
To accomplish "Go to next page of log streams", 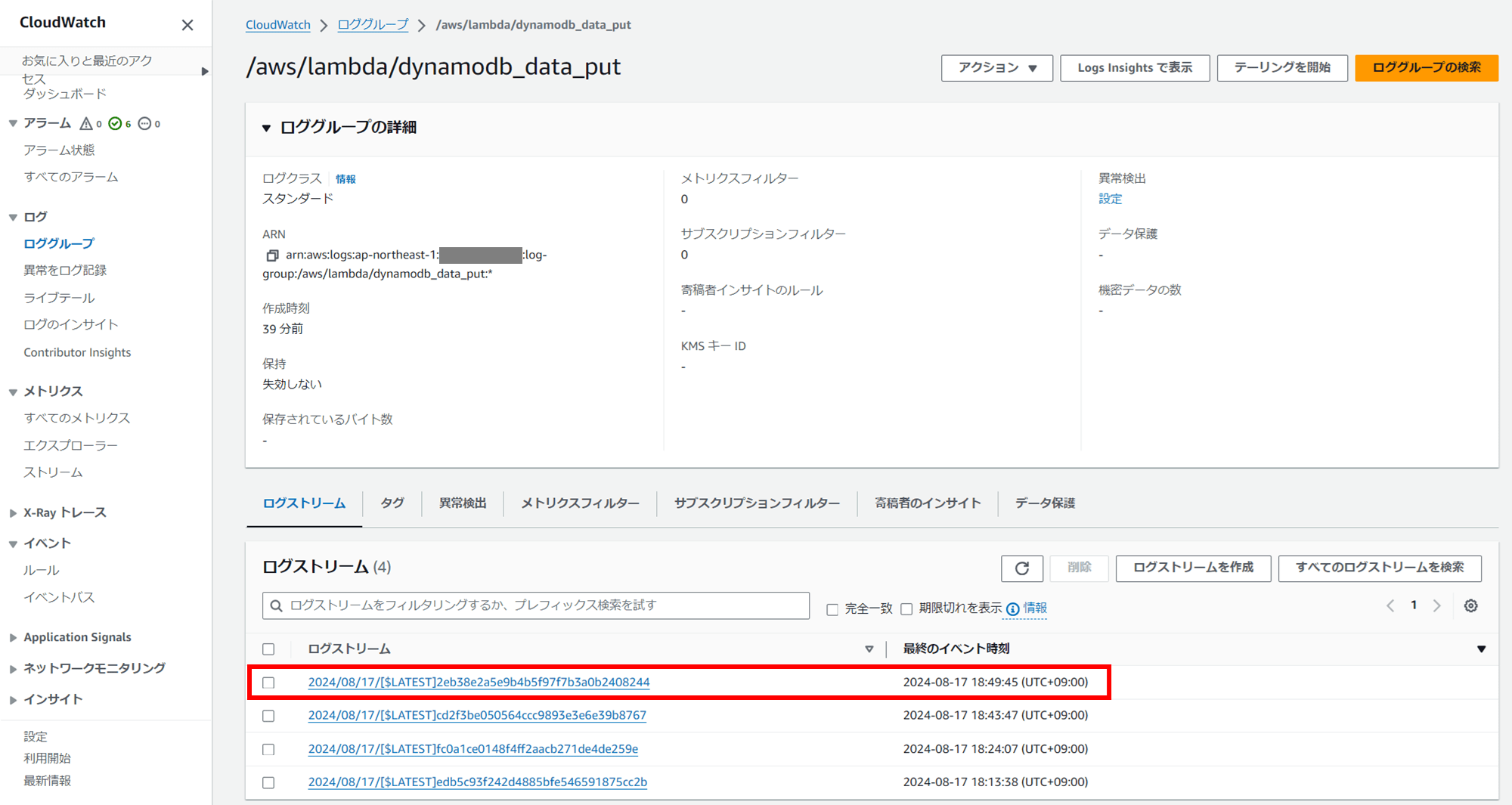I will point(1437,605).
